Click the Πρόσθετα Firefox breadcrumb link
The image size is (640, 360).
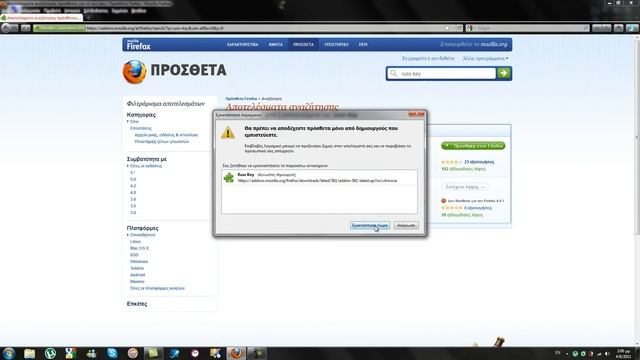click(x=241, y=99)
